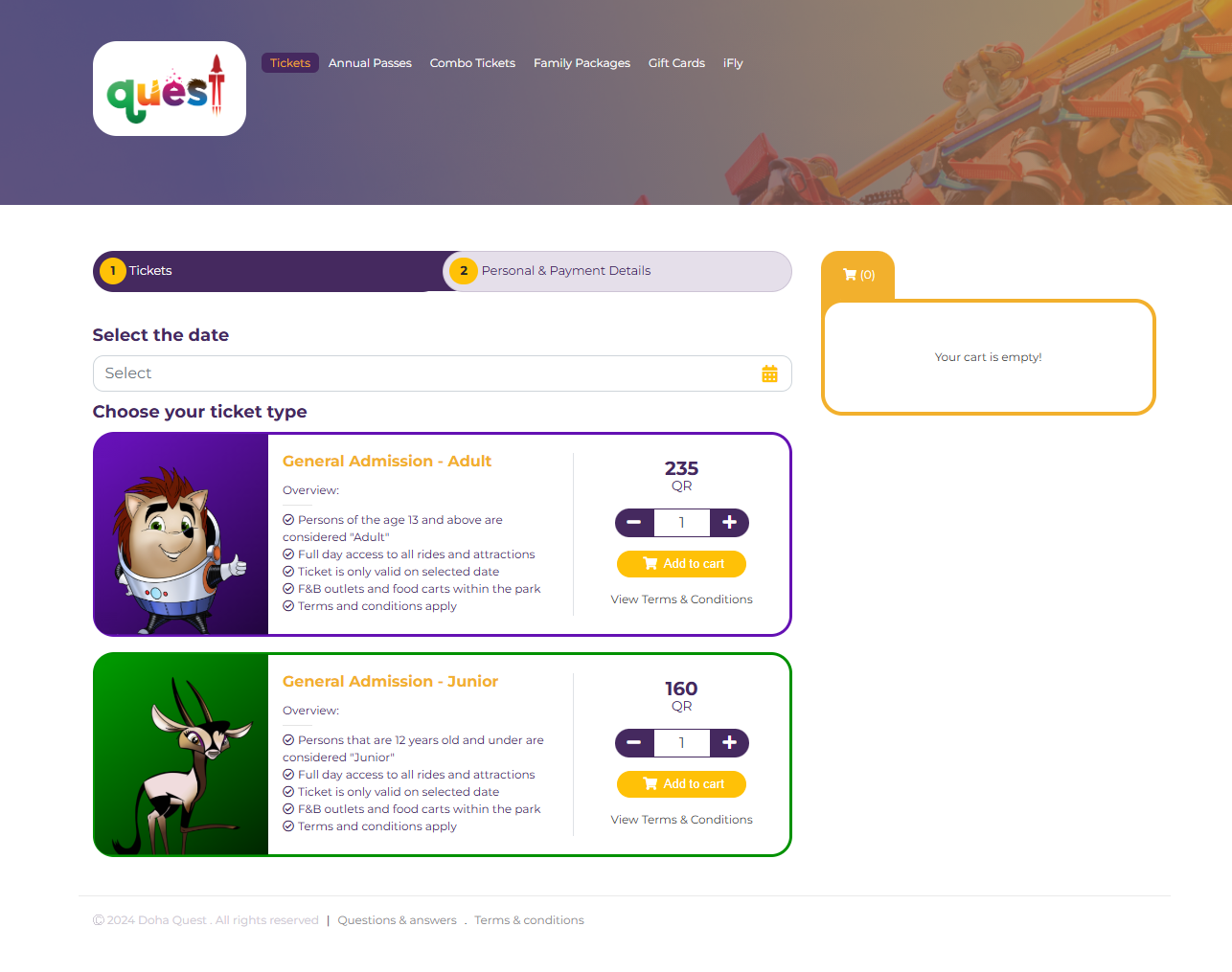Open Combo Tickets menu item

(472, 63)
